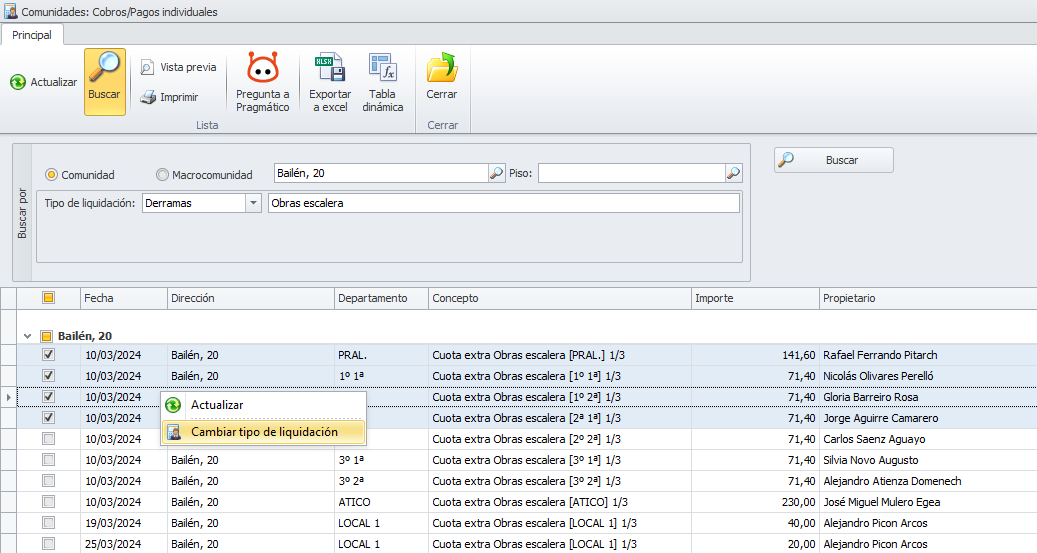This screenshot has width=1037, height=553.
Task: Uncheck the Rafael Ferrando Pitarch row checkbox
Action: (48, 355)
